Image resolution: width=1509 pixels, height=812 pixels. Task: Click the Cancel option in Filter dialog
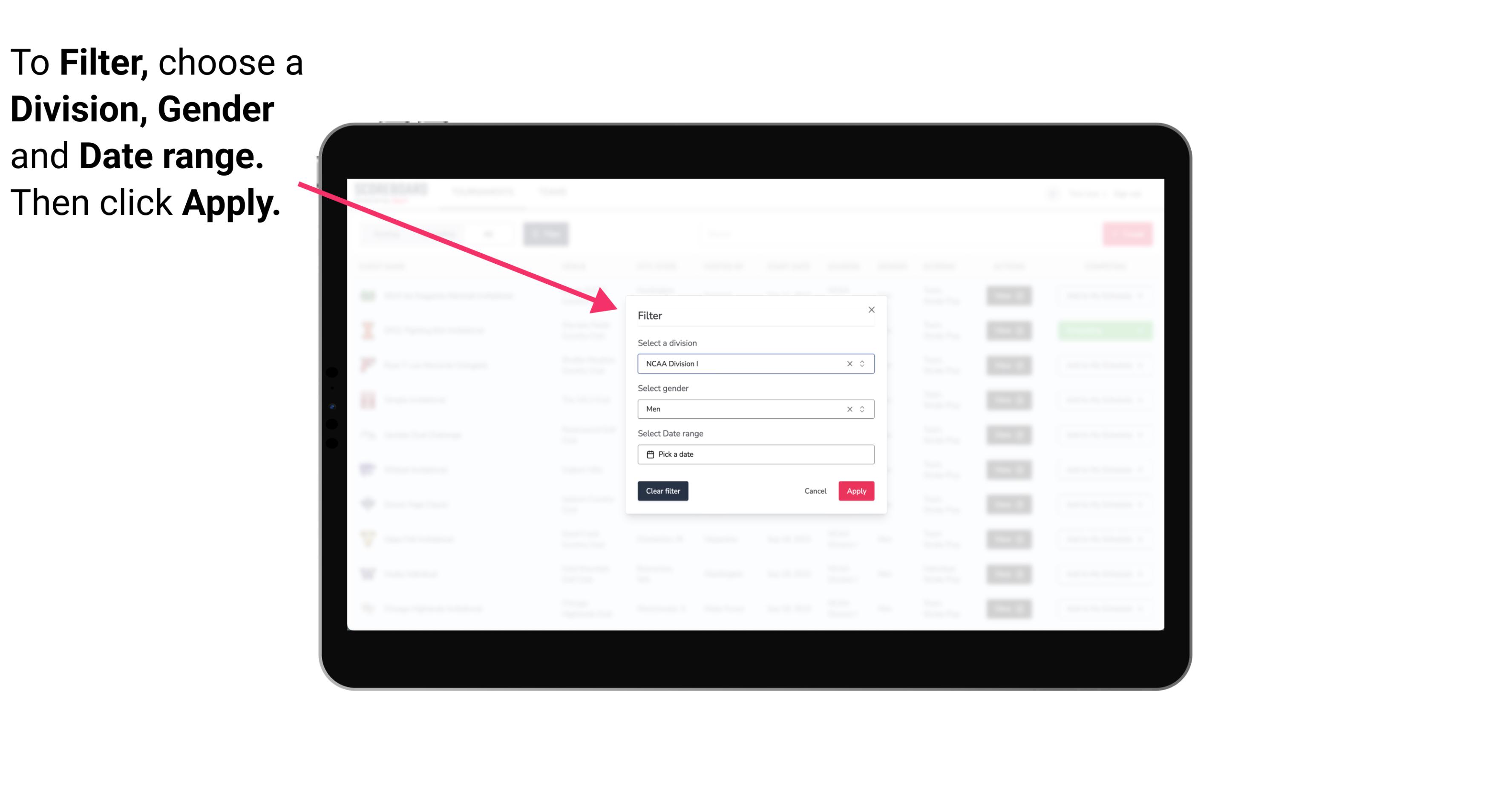(x=815, y=491)
